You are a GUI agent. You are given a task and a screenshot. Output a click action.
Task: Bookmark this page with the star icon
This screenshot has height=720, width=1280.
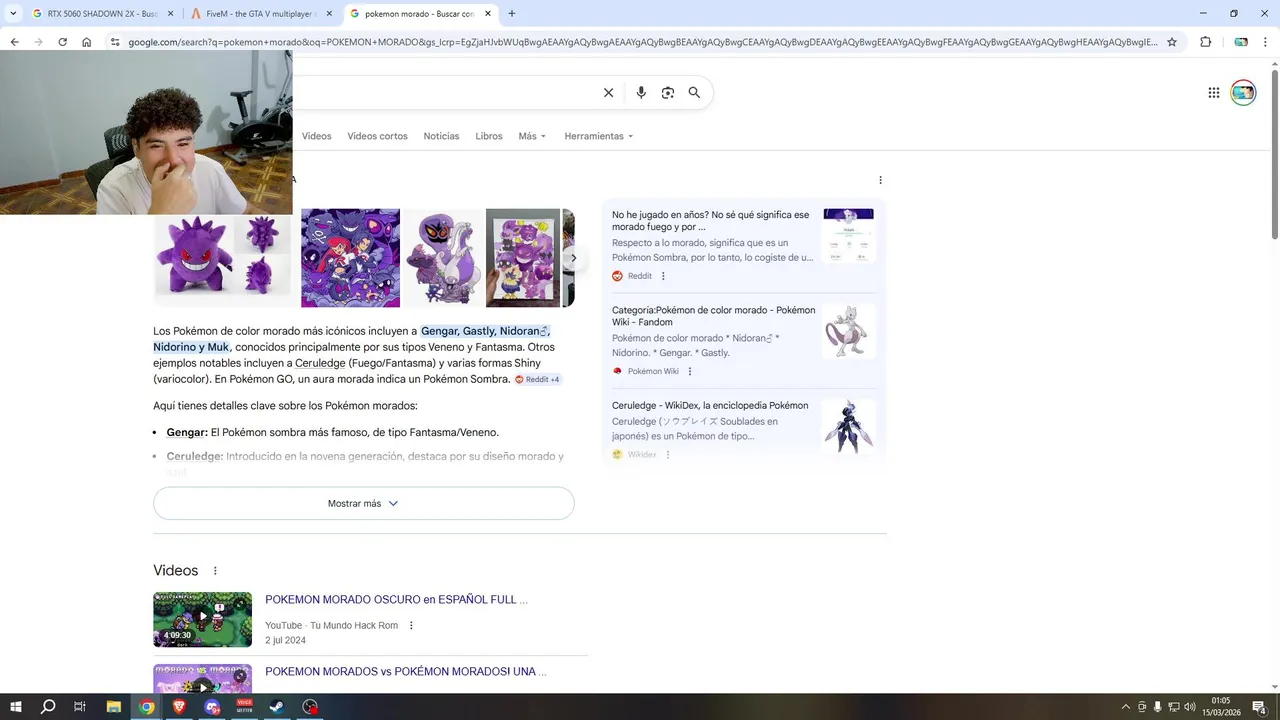(x=1172, y=42)
